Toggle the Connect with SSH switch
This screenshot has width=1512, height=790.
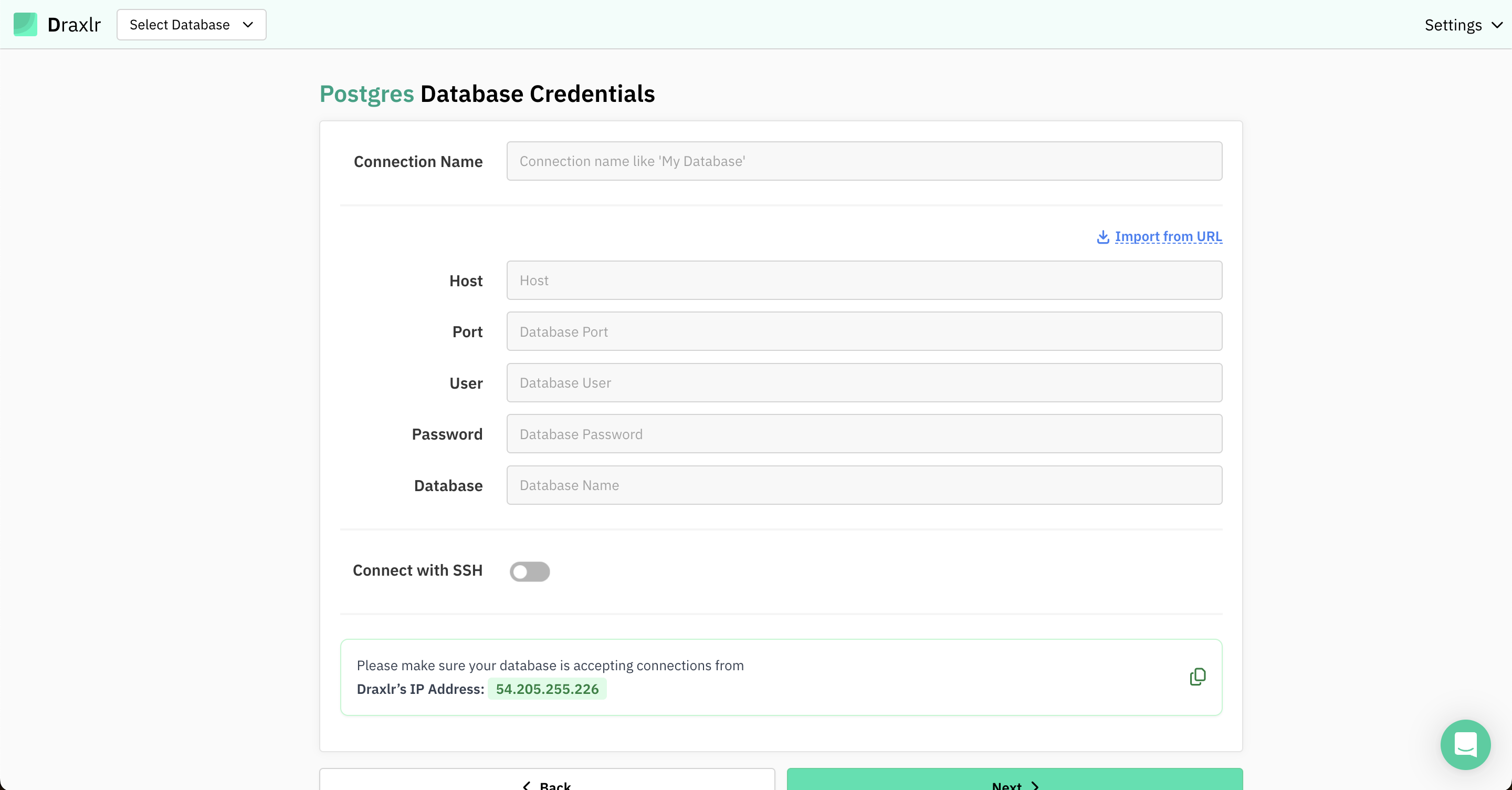529,571
